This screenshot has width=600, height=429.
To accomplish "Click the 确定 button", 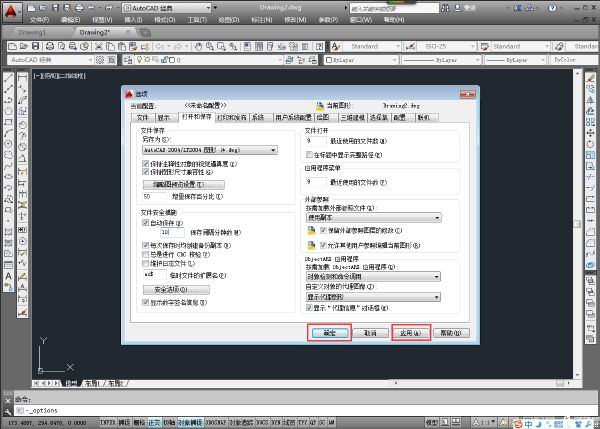I will pos(329,333).
